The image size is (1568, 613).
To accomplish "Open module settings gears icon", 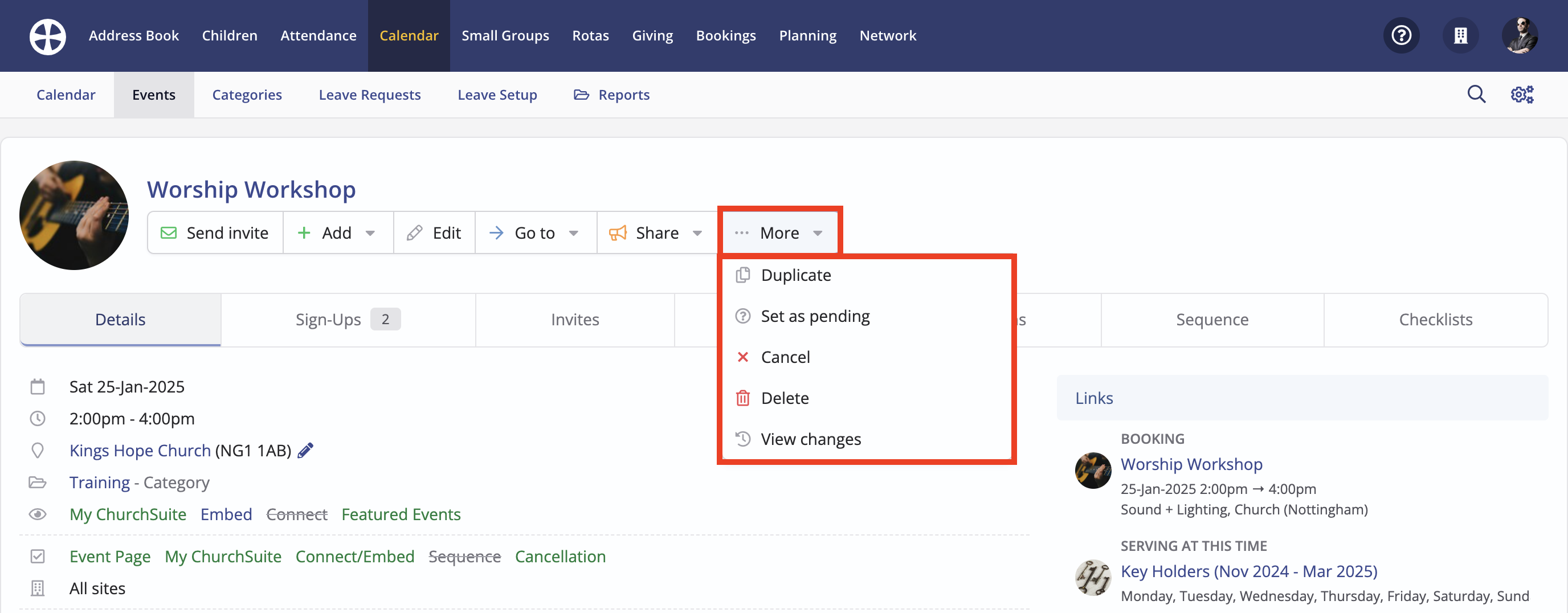I will [x=1522, y=95].
